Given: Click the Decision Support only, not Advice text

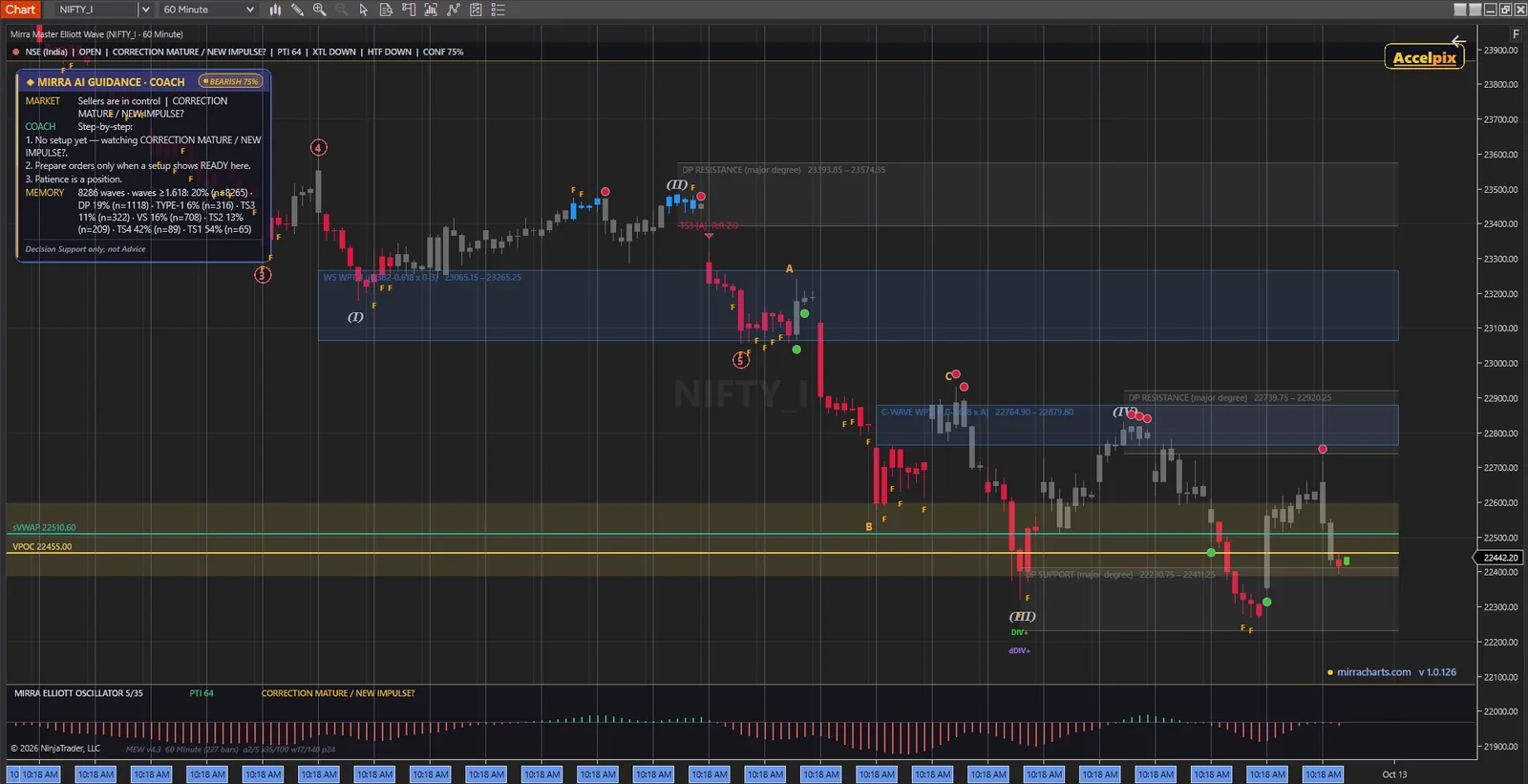Looking at the screenshot, I should click(x=86, y=249).
